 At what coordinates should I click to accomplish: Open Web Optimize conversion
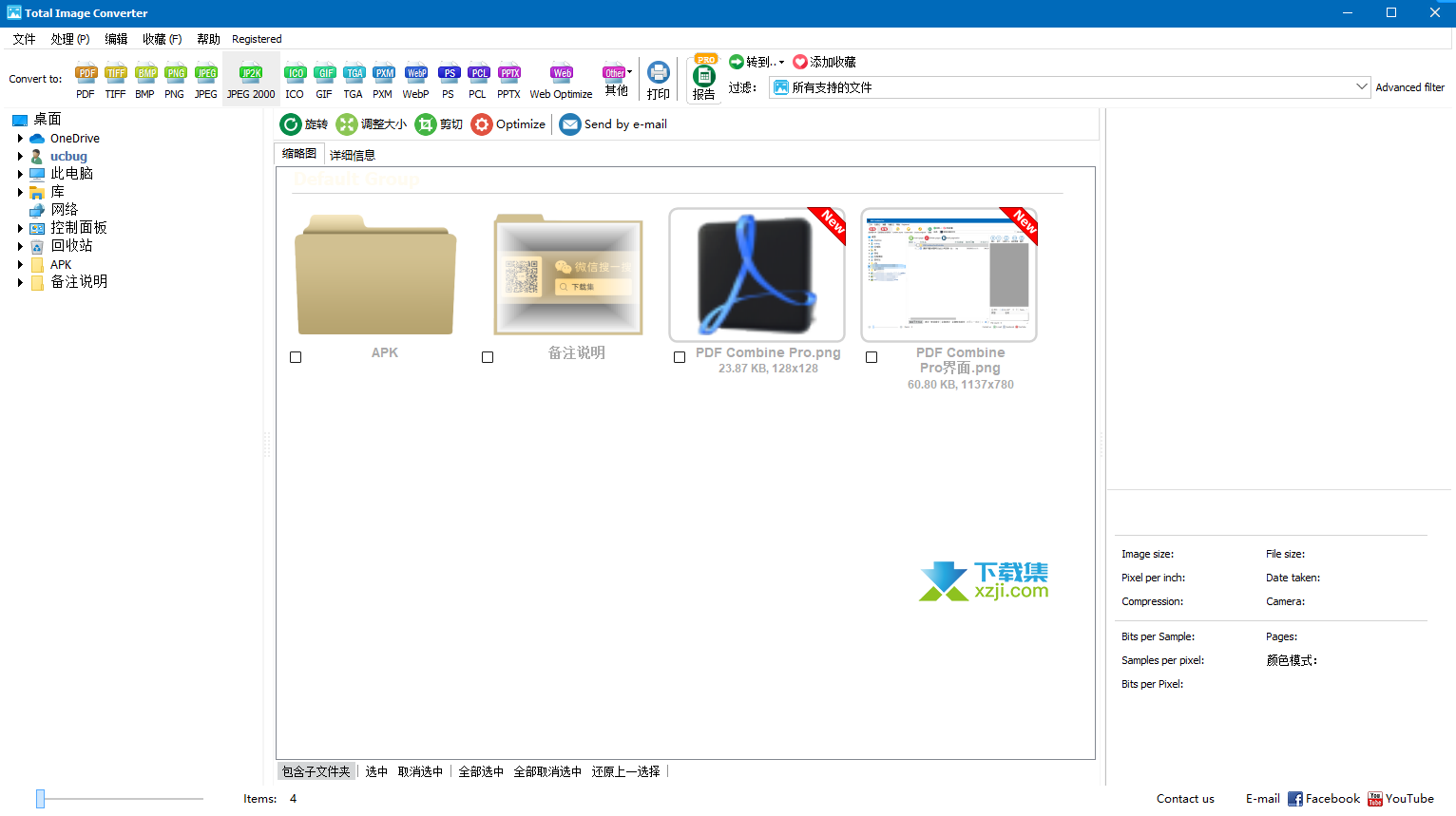pyautogui.click(x=561, y=82)
